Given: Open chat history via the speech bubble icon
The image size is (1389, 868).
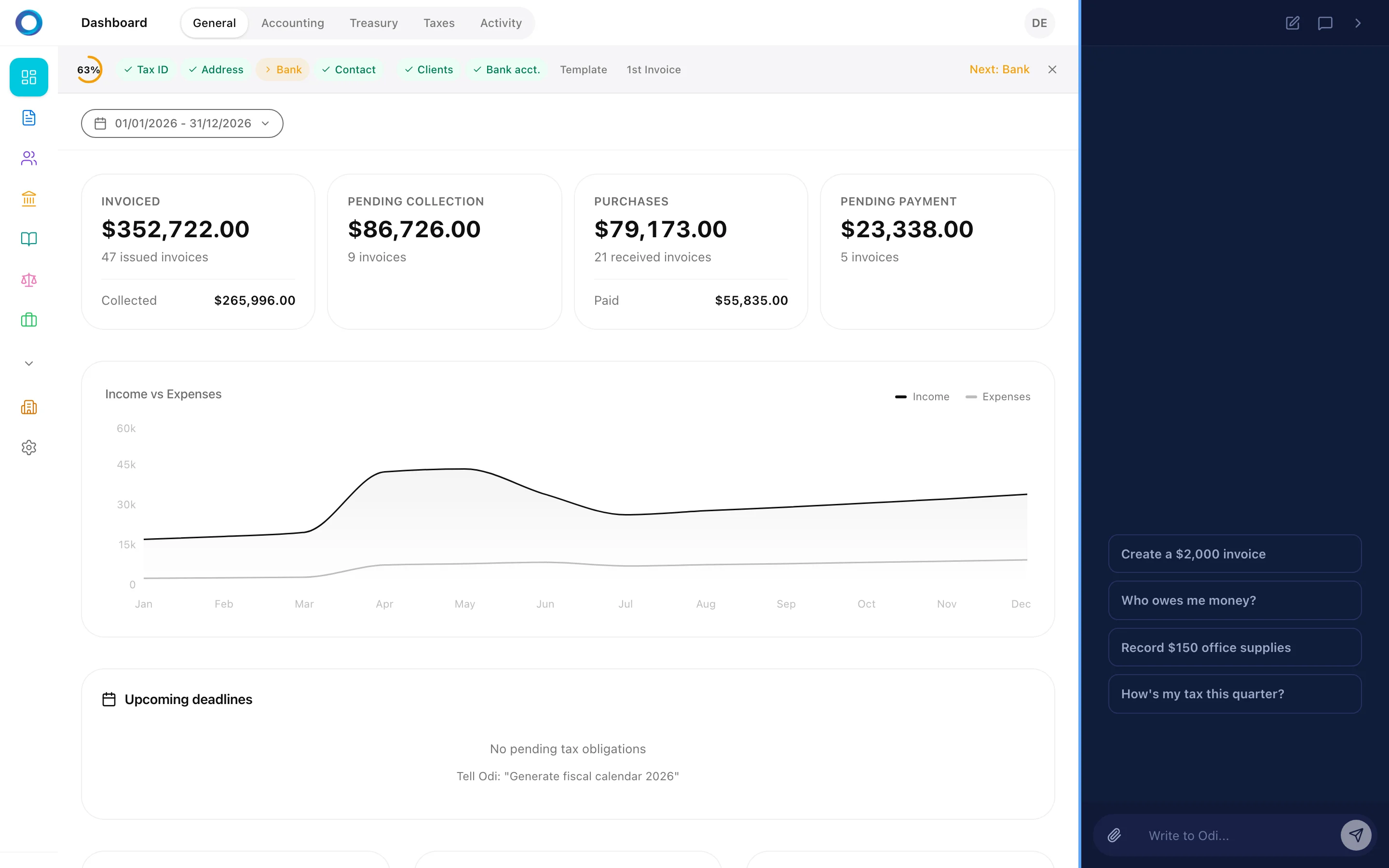Looking at the screenshot, I should [x=1325, y=23].
